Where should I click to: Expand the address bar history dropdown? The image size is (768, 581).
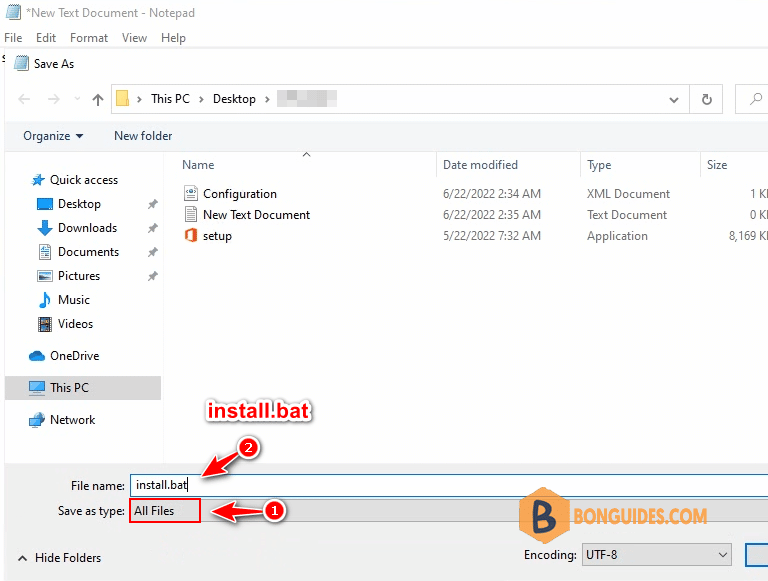pos(674,100)
